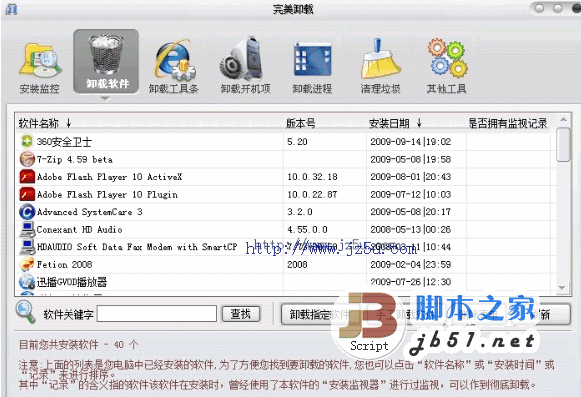Select 7-Zip 4.59 beta row text
581x397 pixels.
point(74,159)
